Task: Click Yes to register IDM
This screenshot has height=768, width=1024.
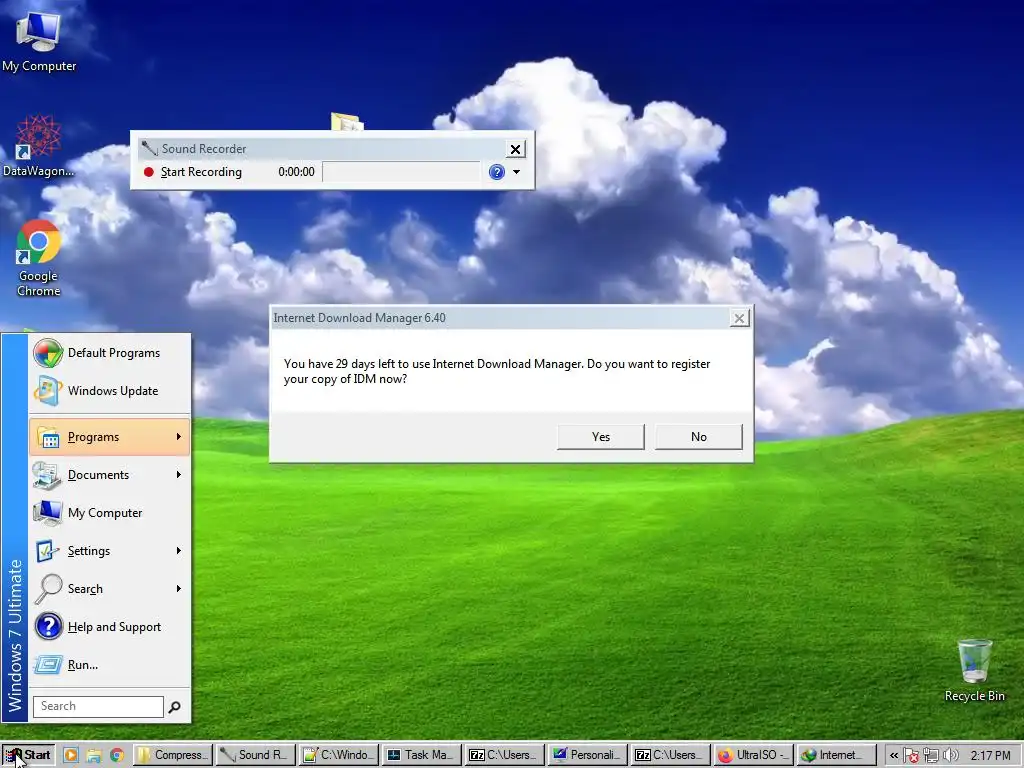Action: tap(601, 437)
